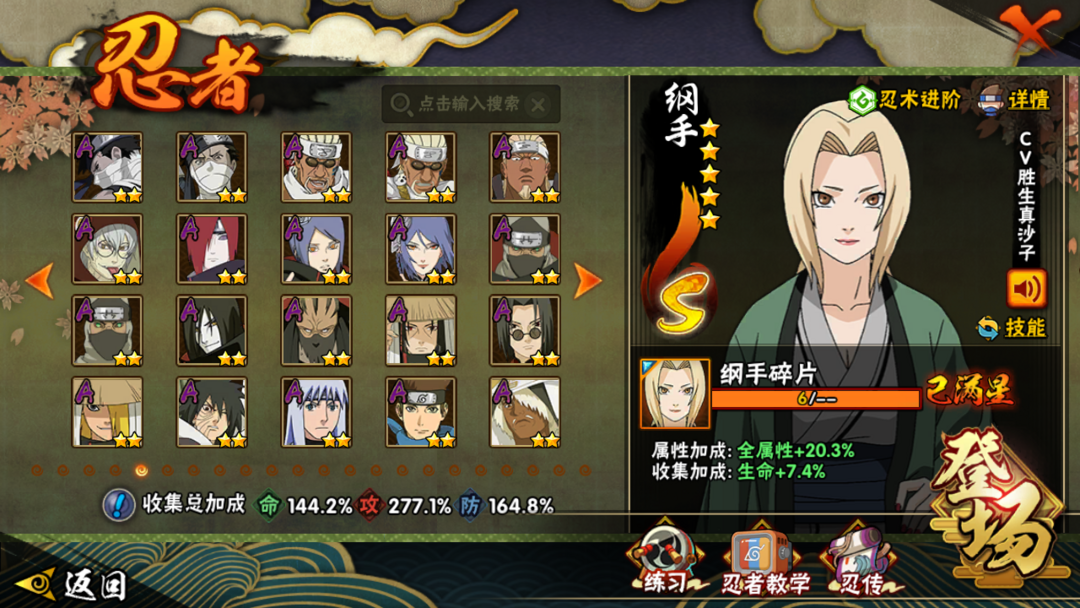Viewport: 1080px width, 608px height.
Task: Jump to the last page dot
Action: (585, 470)
